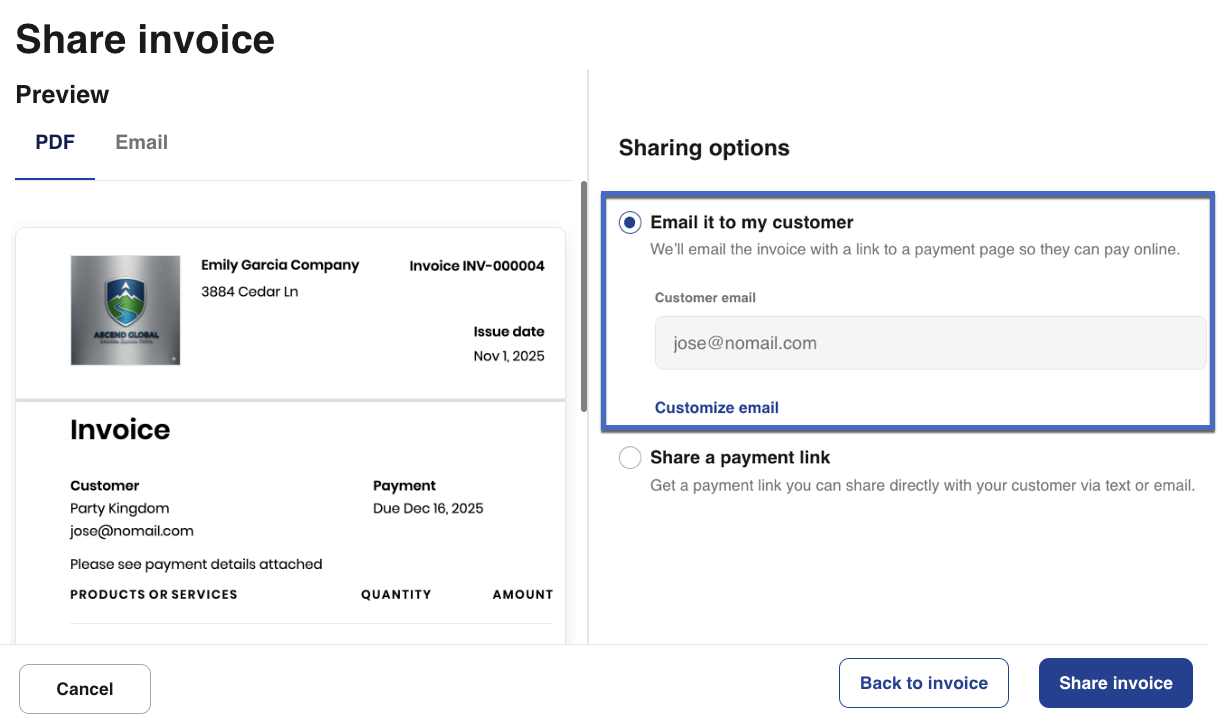
Task: Click invoice number INV-000004 in preview
Action: pyautogui.click(x=477, y=266)
